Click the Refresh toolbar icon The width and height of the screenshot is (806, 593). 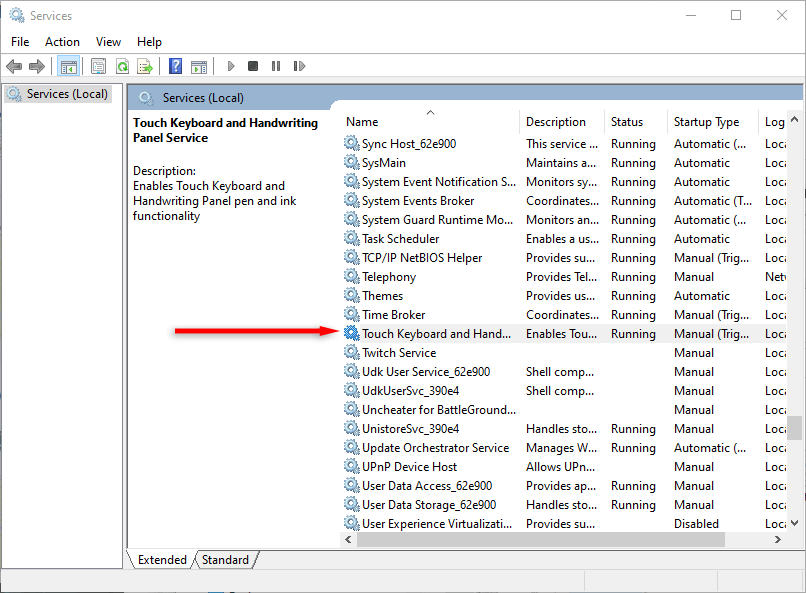pyautogui.click(x=122, y=66)
